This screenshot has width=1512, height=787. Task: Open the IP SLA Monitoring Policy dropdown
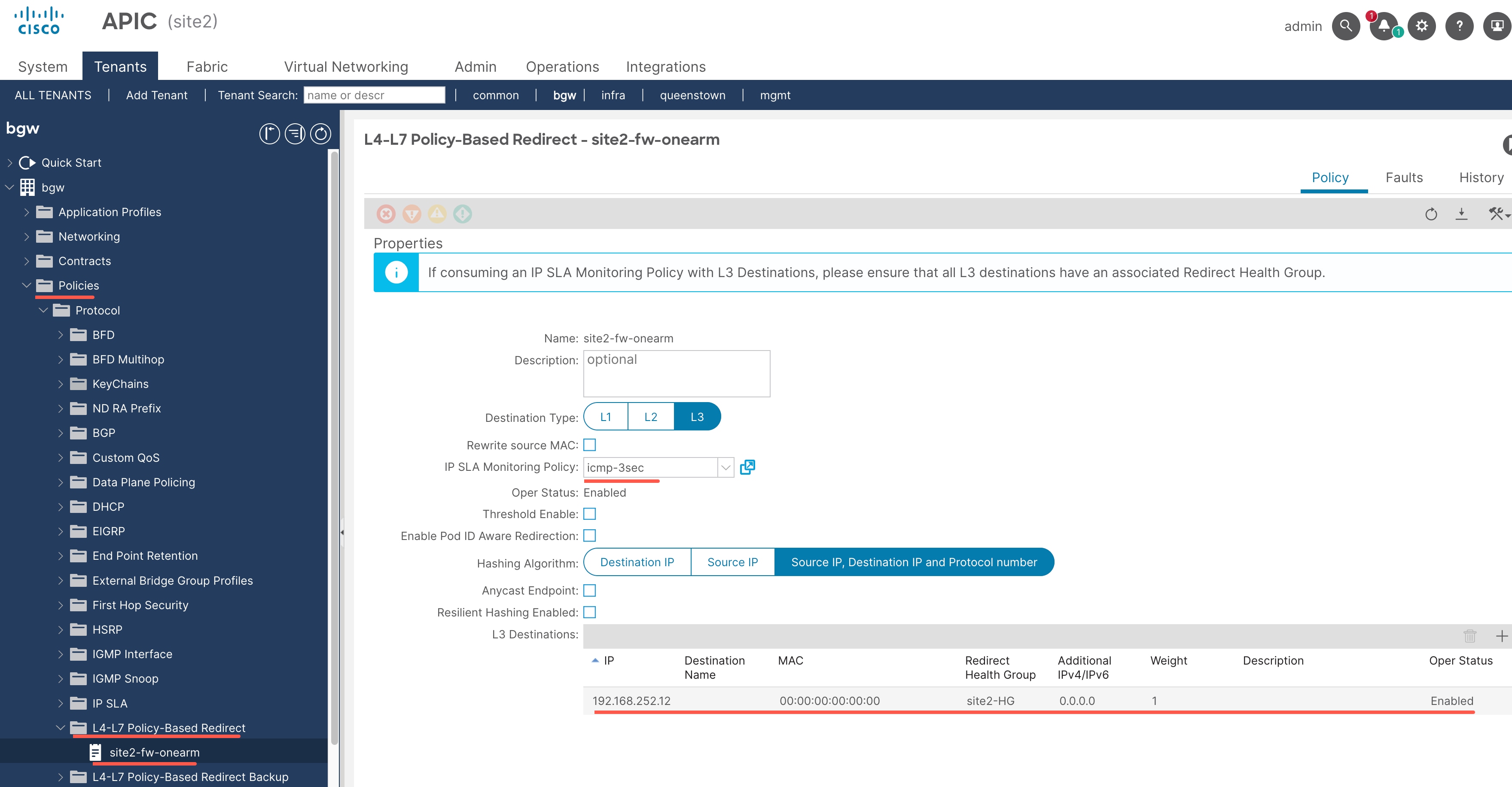pyautogui.click(x=726, y=467)
